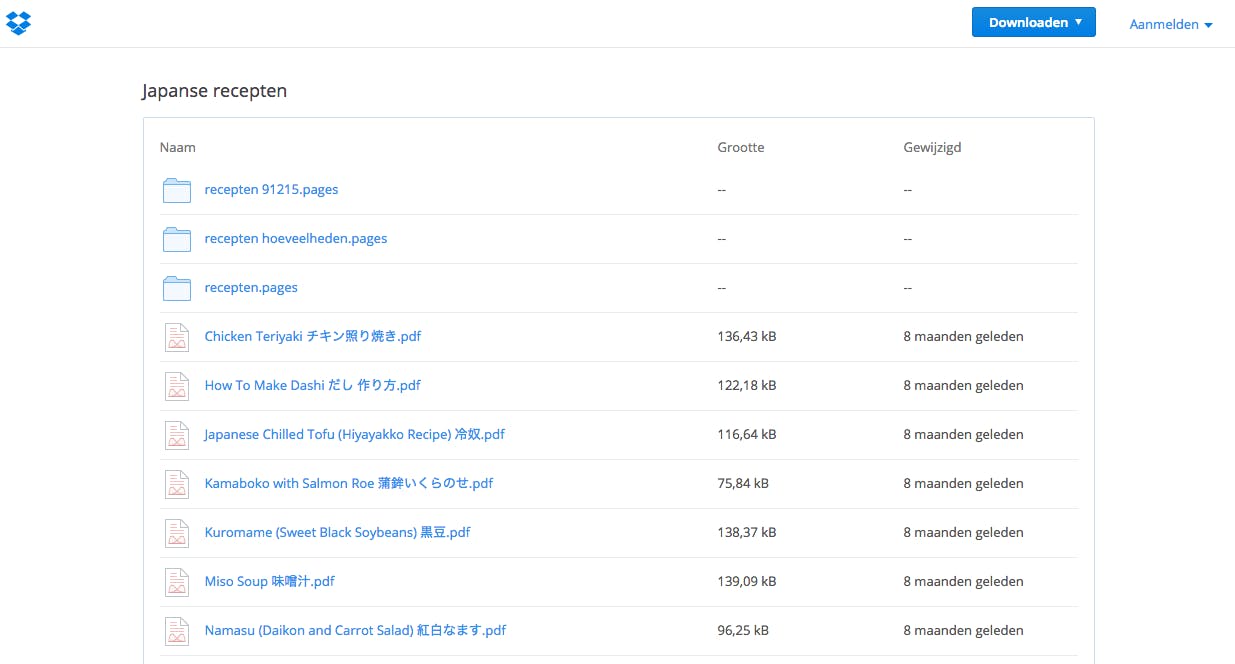Click folder icon beside recepten hoeveelheden.pages
The height and width of the screenshot is (664, 1235).
pyautogui.click(x=177, y=239)
